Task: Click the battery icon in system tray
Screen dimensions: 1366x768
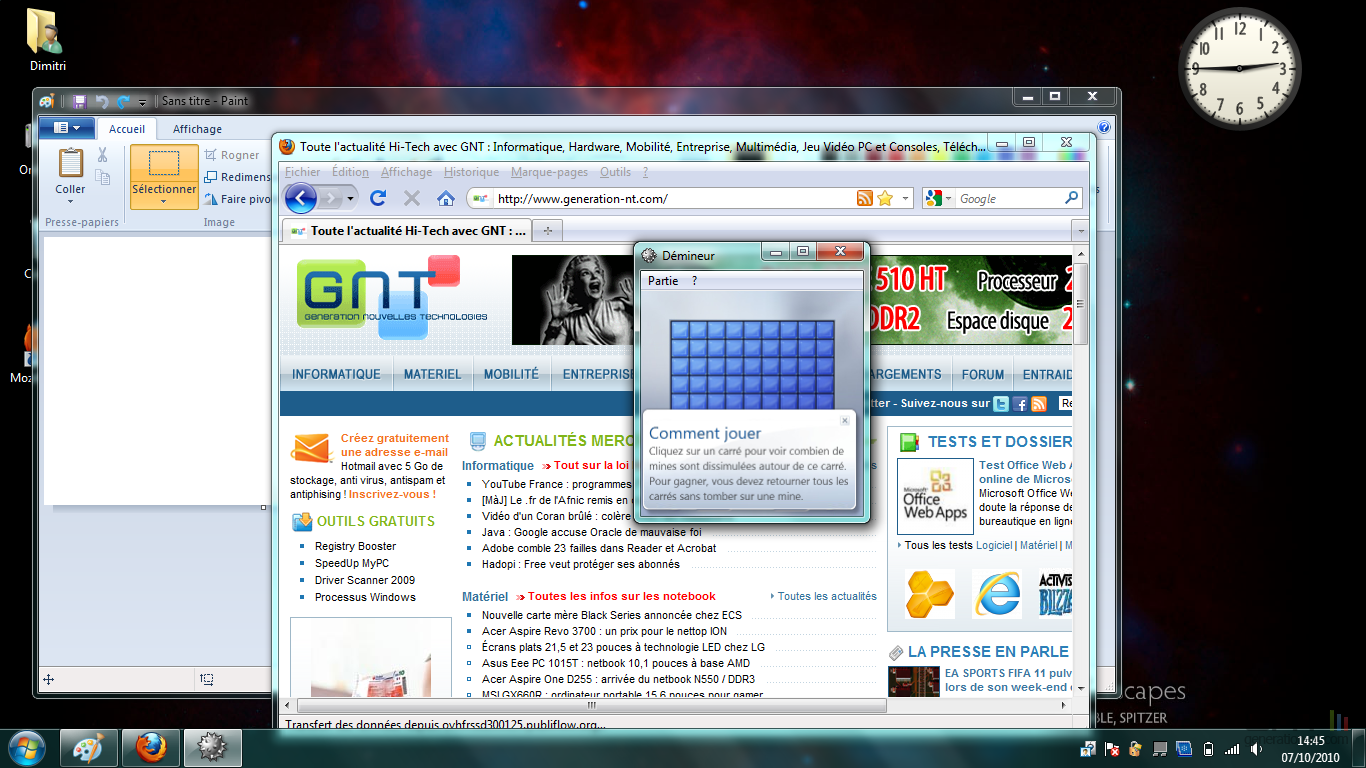Action: tap(1208, 748)
